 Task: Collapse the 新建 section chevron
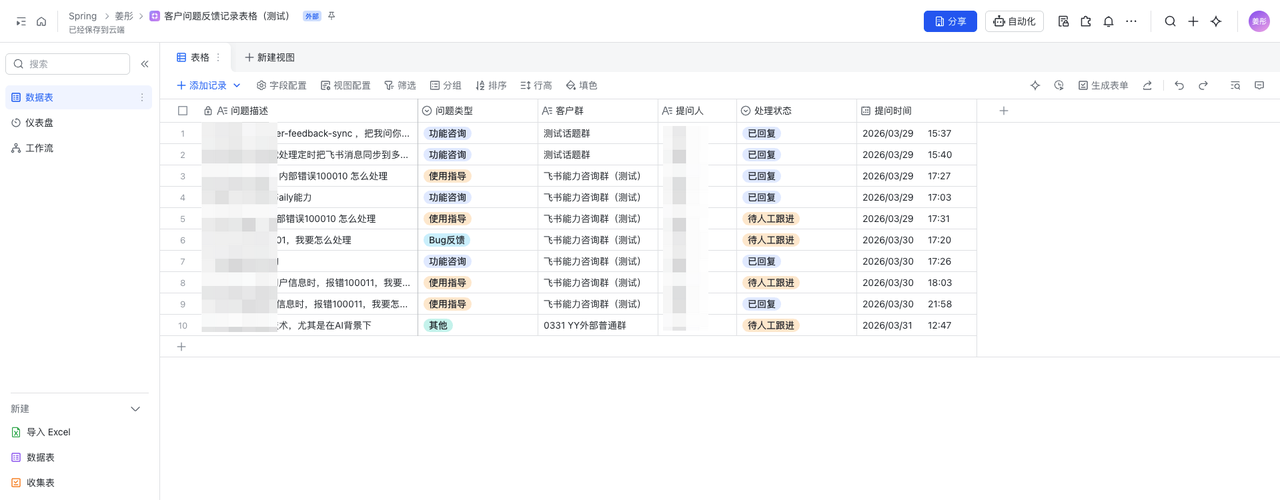[136, 409]
